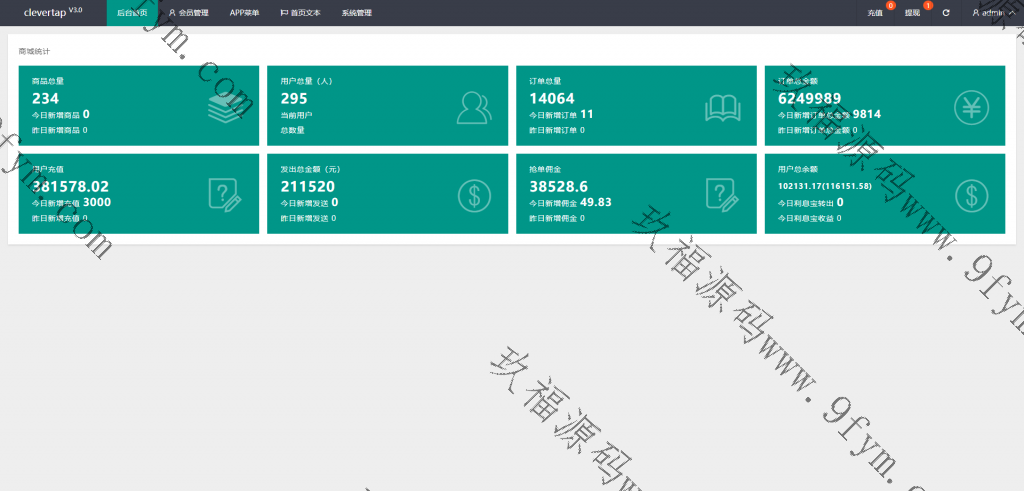Click the question-edit icon in 抢单佣金 card
Screen dimensions: 1024x491
click(722, 194)
